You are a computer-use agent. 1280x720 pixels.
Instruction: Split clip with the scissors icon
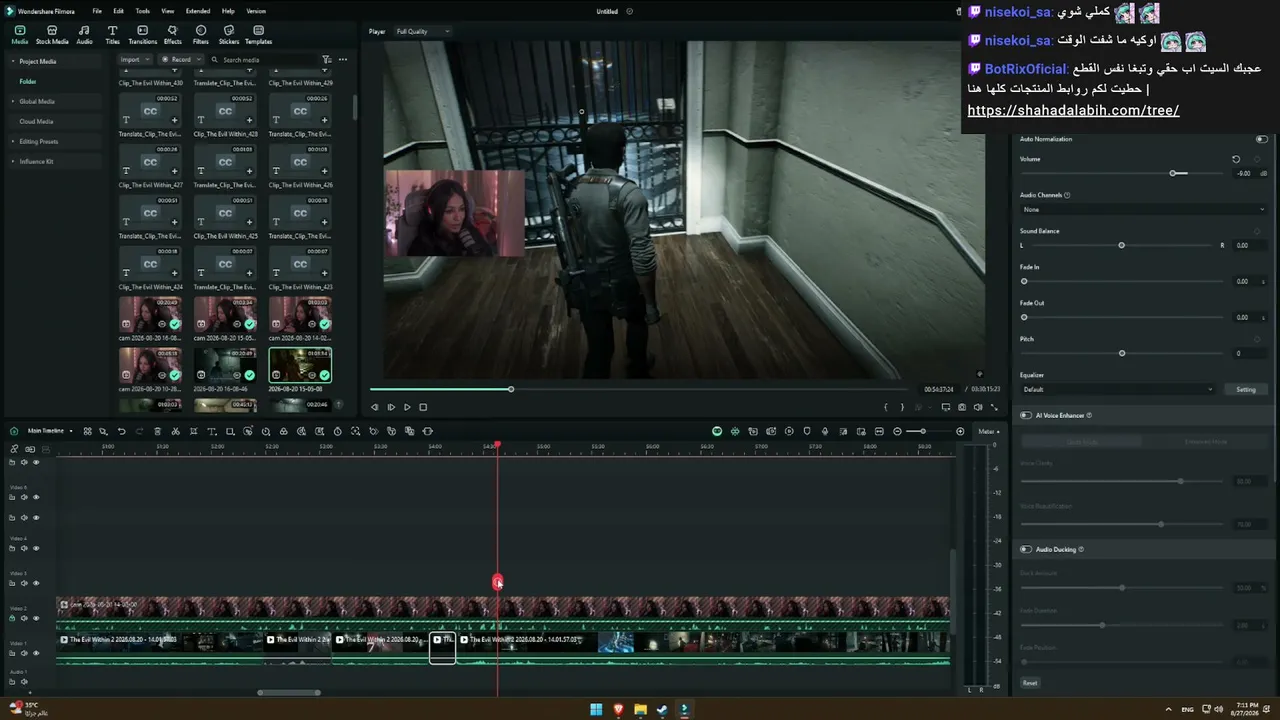175,431
